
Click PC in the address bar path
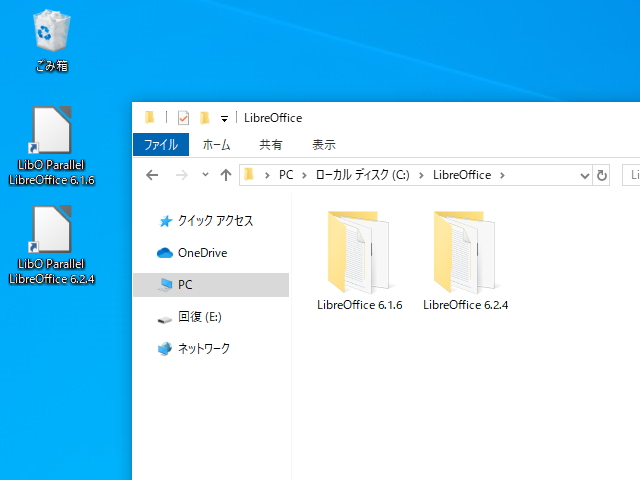point(286,175)
